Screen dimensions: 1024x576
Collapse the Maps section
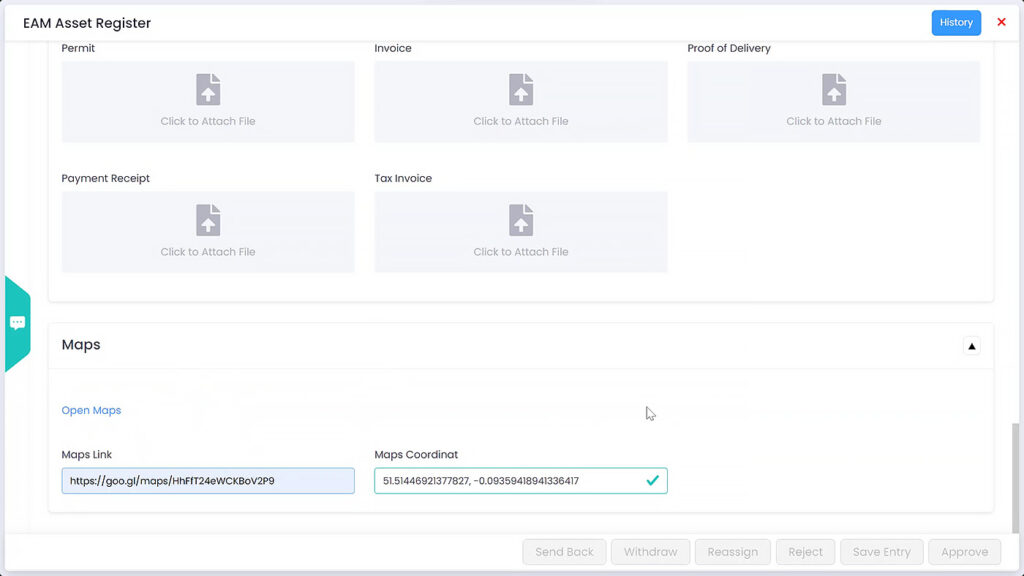point(971,345)
